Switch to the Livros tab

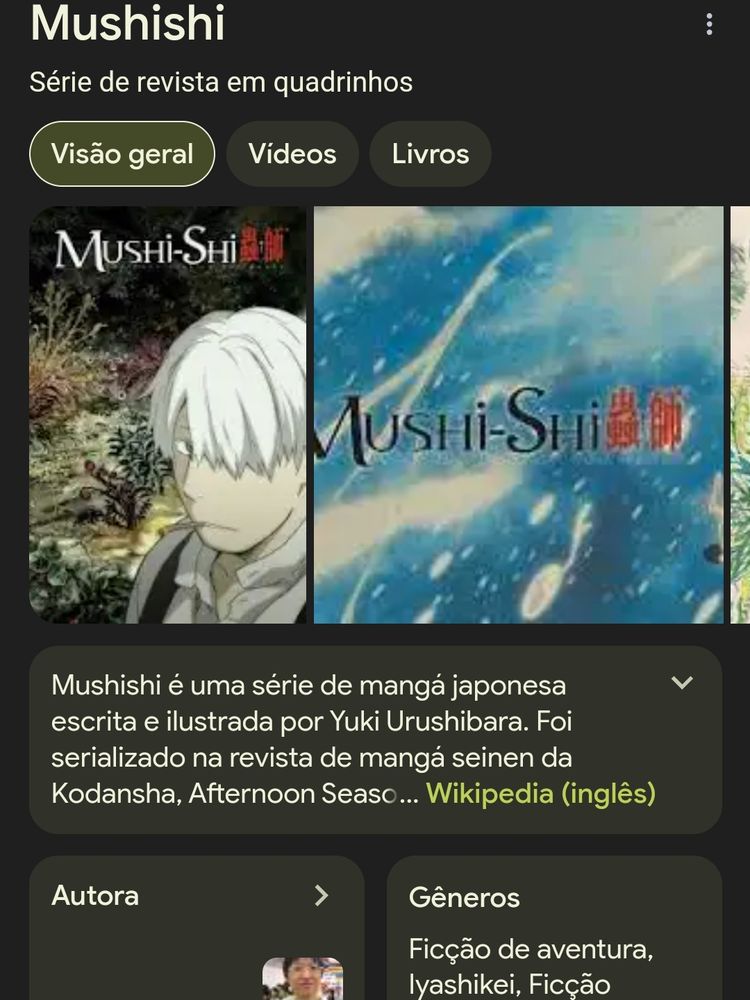(x=430, y=154)
